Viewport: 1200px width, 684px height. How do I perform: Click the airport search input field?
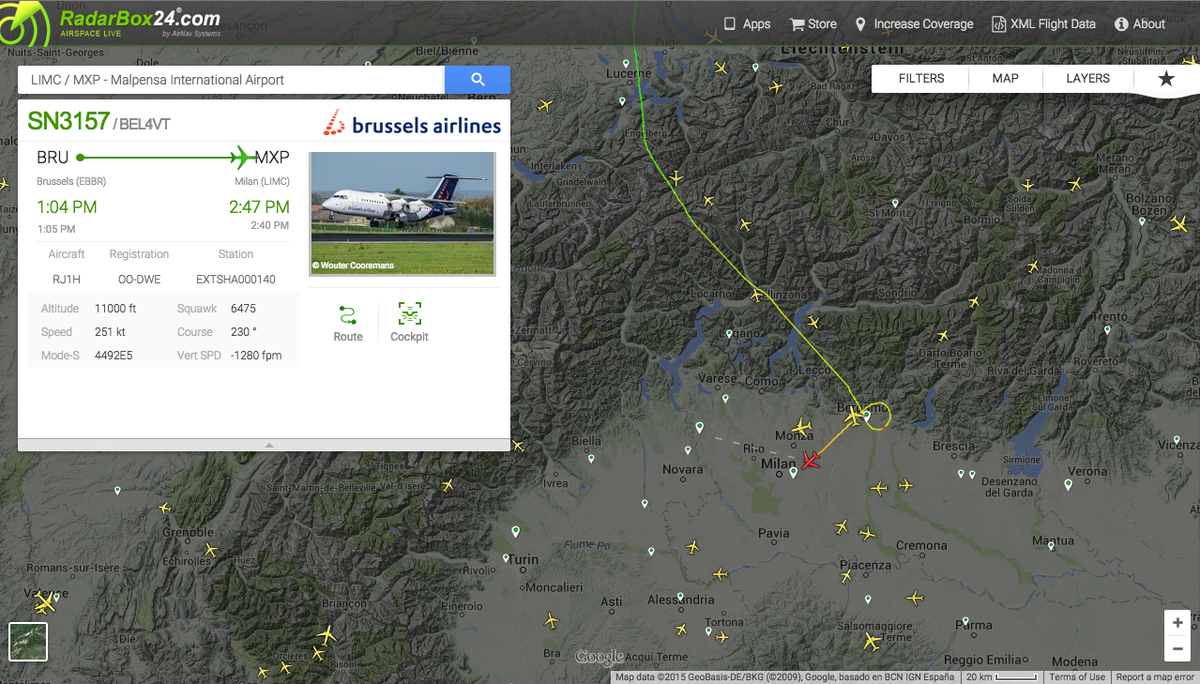[231, 79]
